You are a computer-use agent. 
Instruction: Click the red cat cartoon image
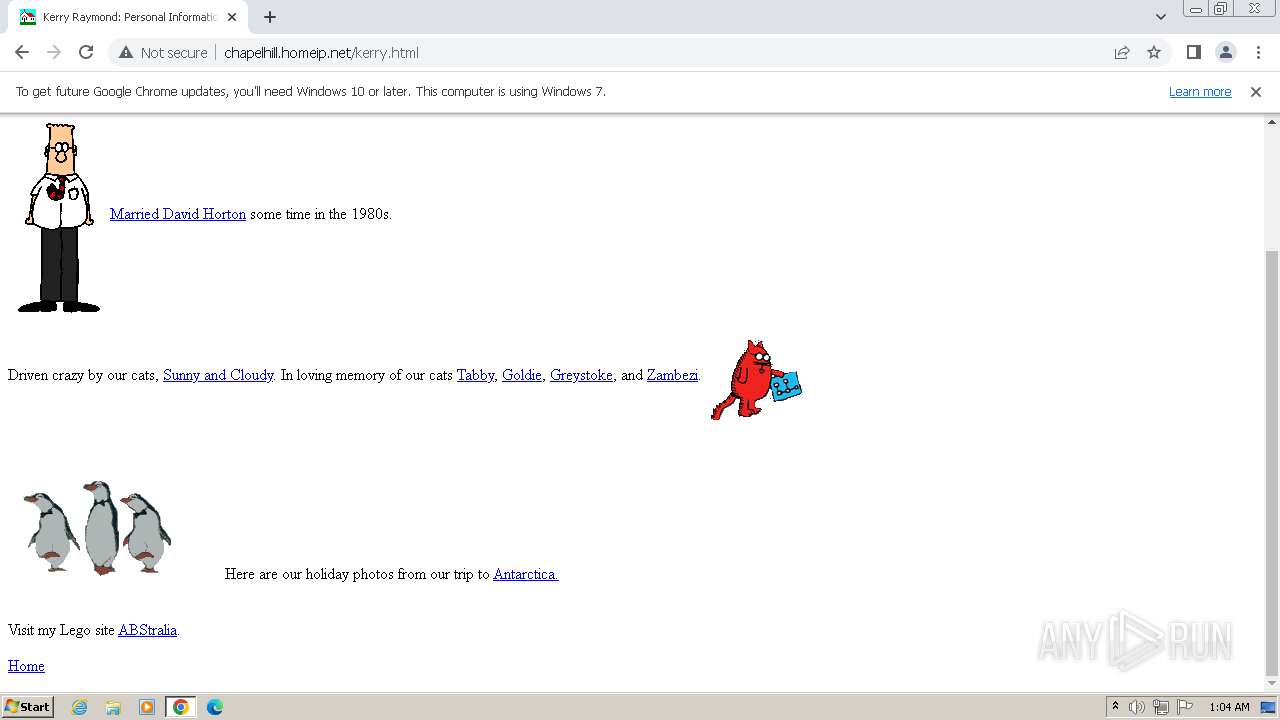click(756, 379)
